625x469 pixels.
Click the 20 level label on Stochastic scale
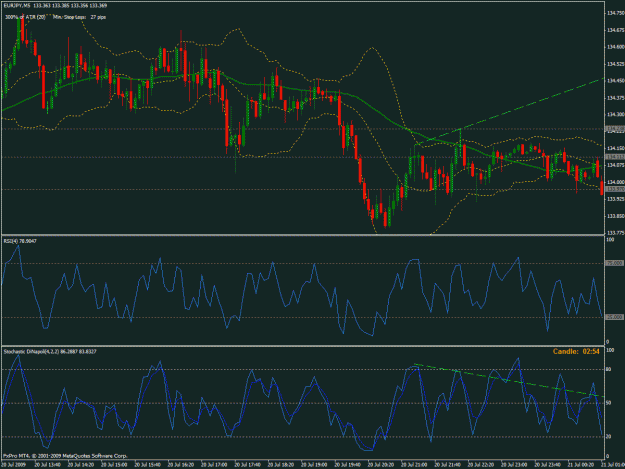click(609, 437)
